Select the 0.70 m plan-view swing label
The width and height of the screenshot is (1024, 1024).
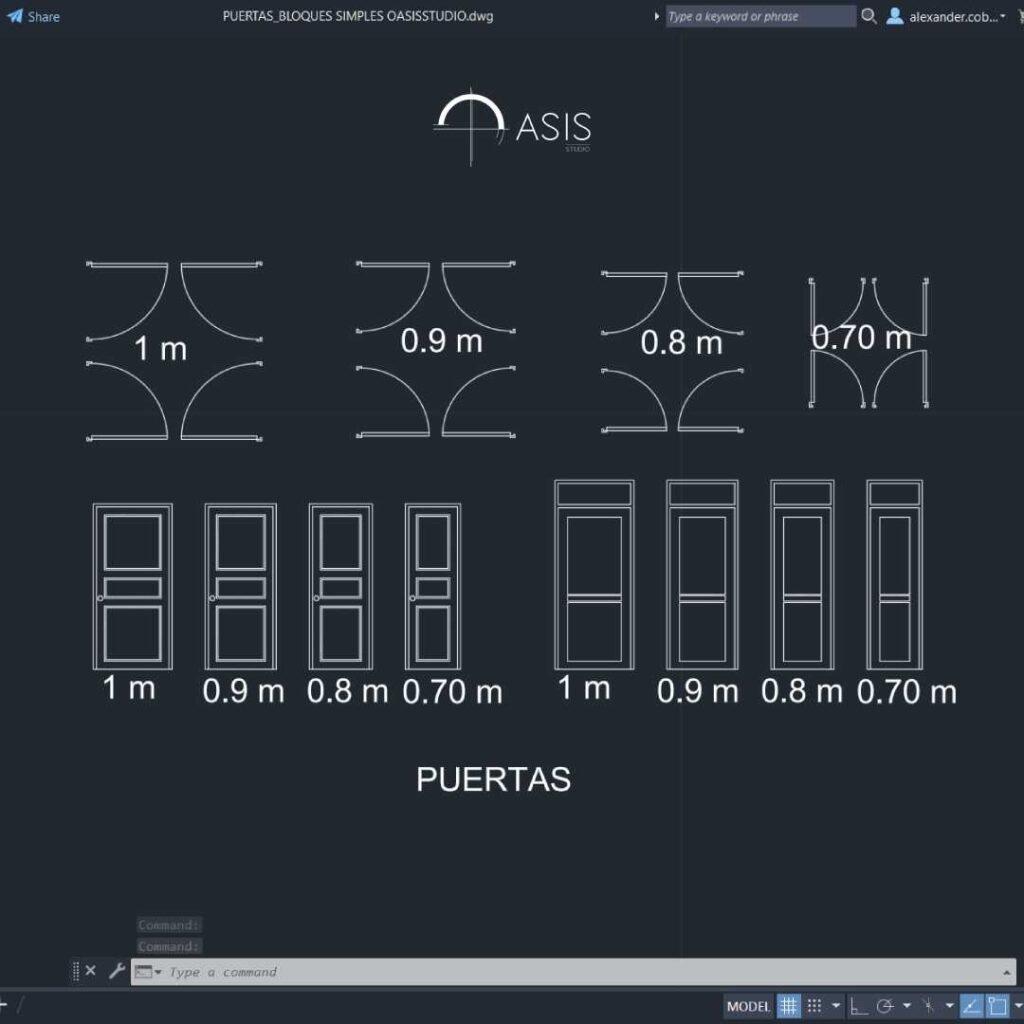coord(861,338)
